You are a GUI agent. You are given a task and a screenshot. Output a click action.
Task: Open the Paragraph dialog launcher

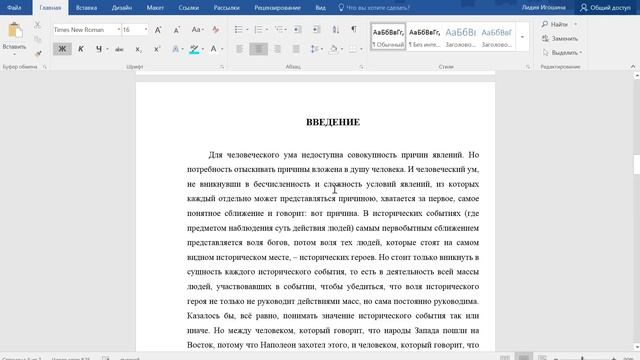(x=361, y=67)
